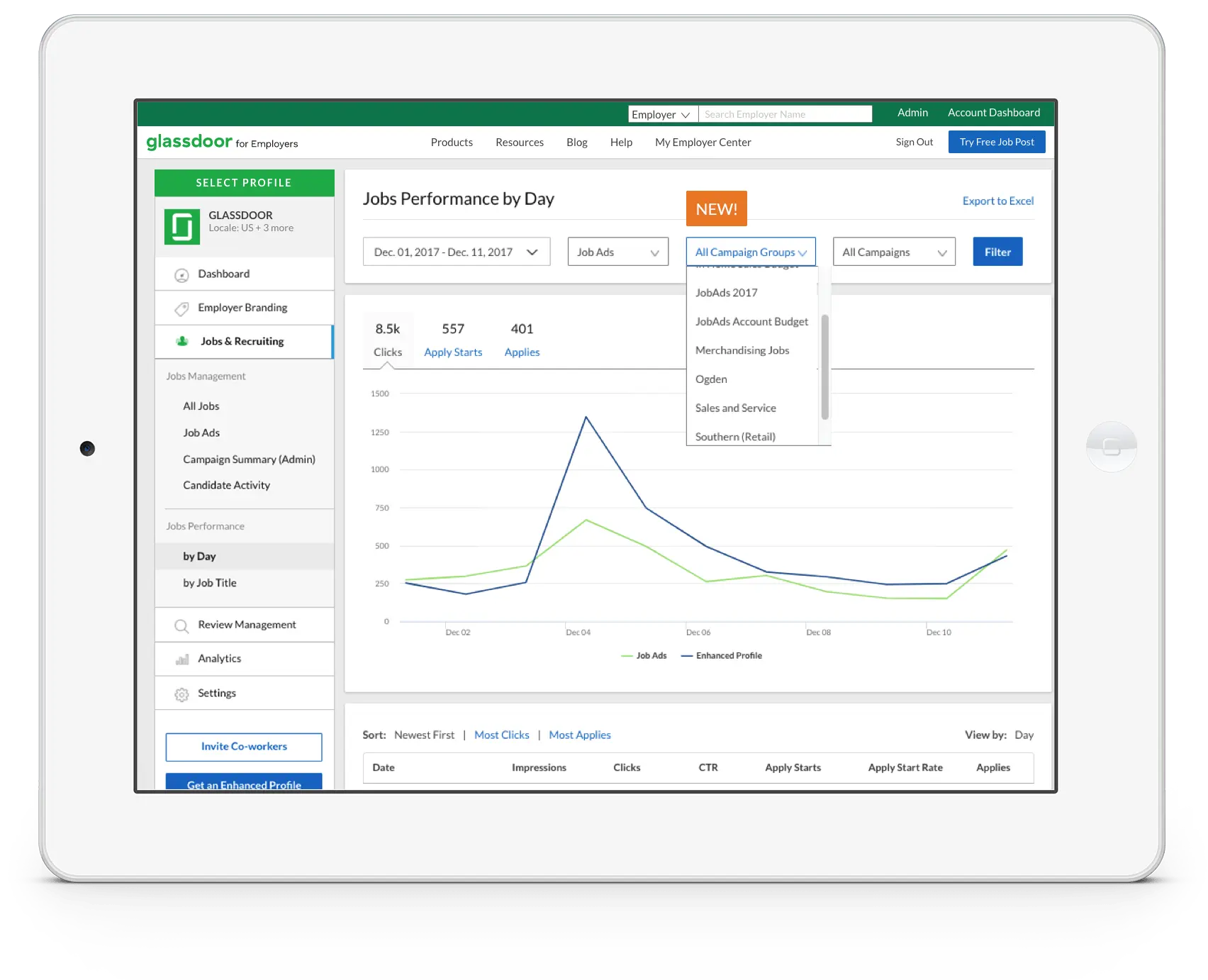The width and height of the screenshot is (1208, 980).
Task: Click Invite Co-workers button
Action: click(244, 747)
